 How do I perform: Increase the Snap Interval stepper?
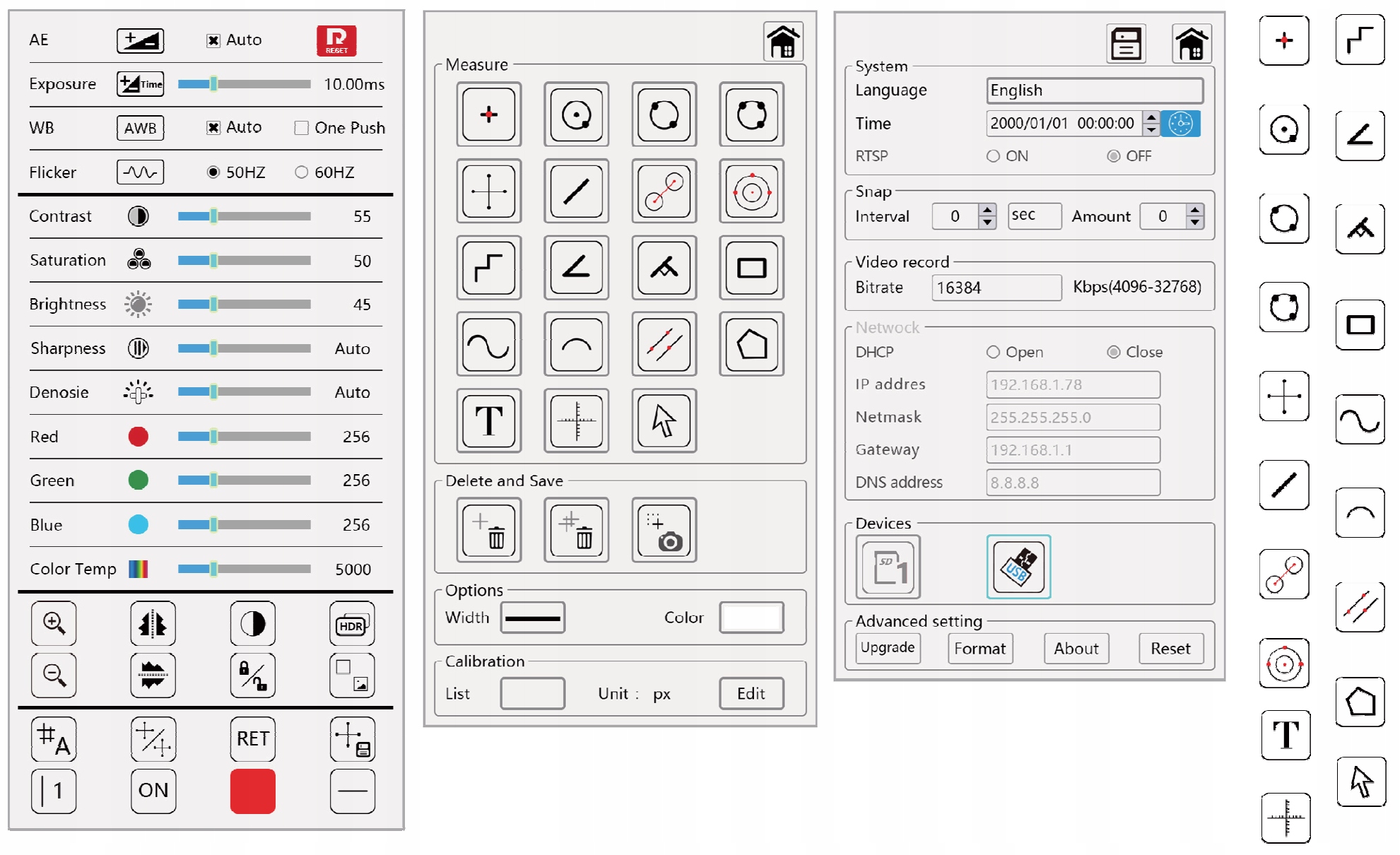coord(987,211)
